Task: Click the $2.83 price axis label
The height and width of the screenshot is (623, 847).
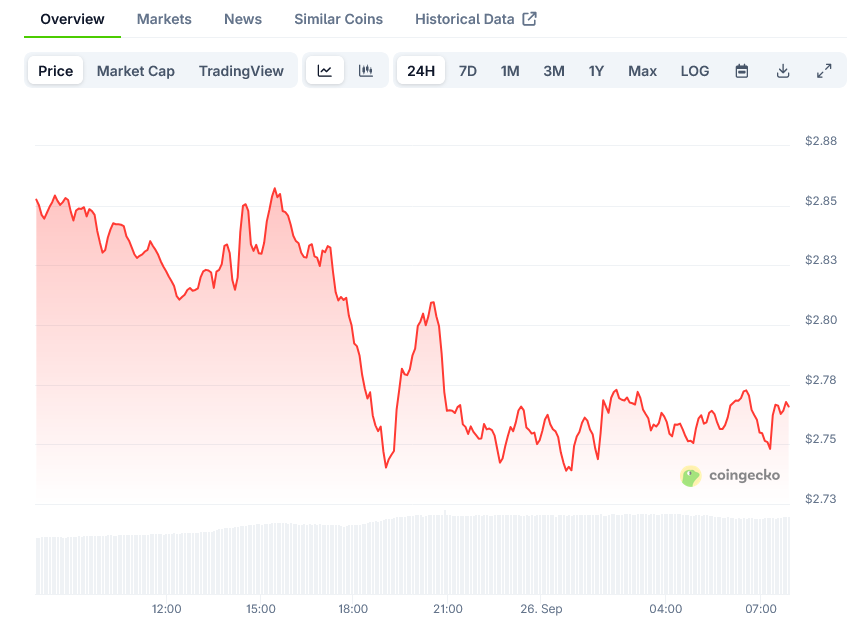Action: (x=821, y=260)
